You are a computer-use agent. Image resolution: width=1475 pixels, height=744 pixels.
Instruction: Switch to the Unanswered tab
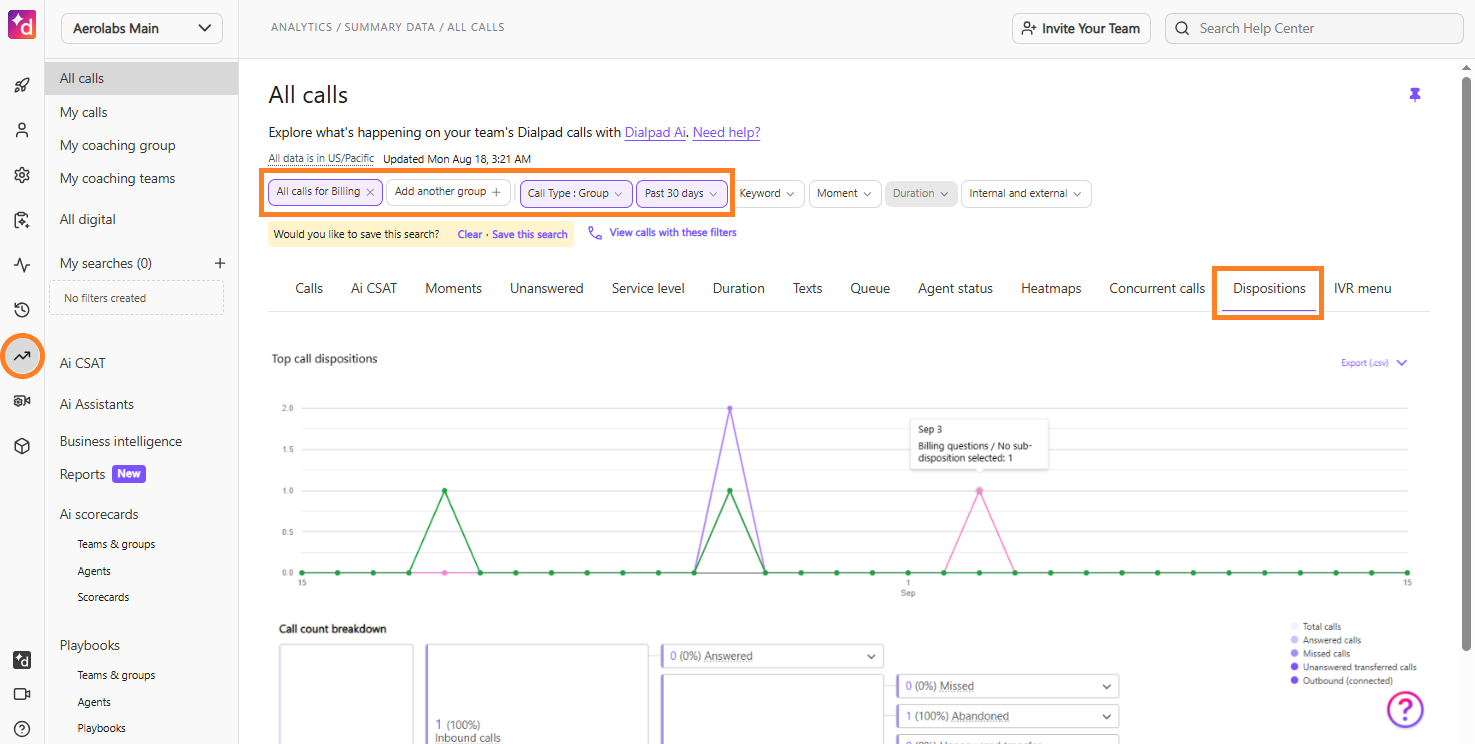click(x=546, y=288)
